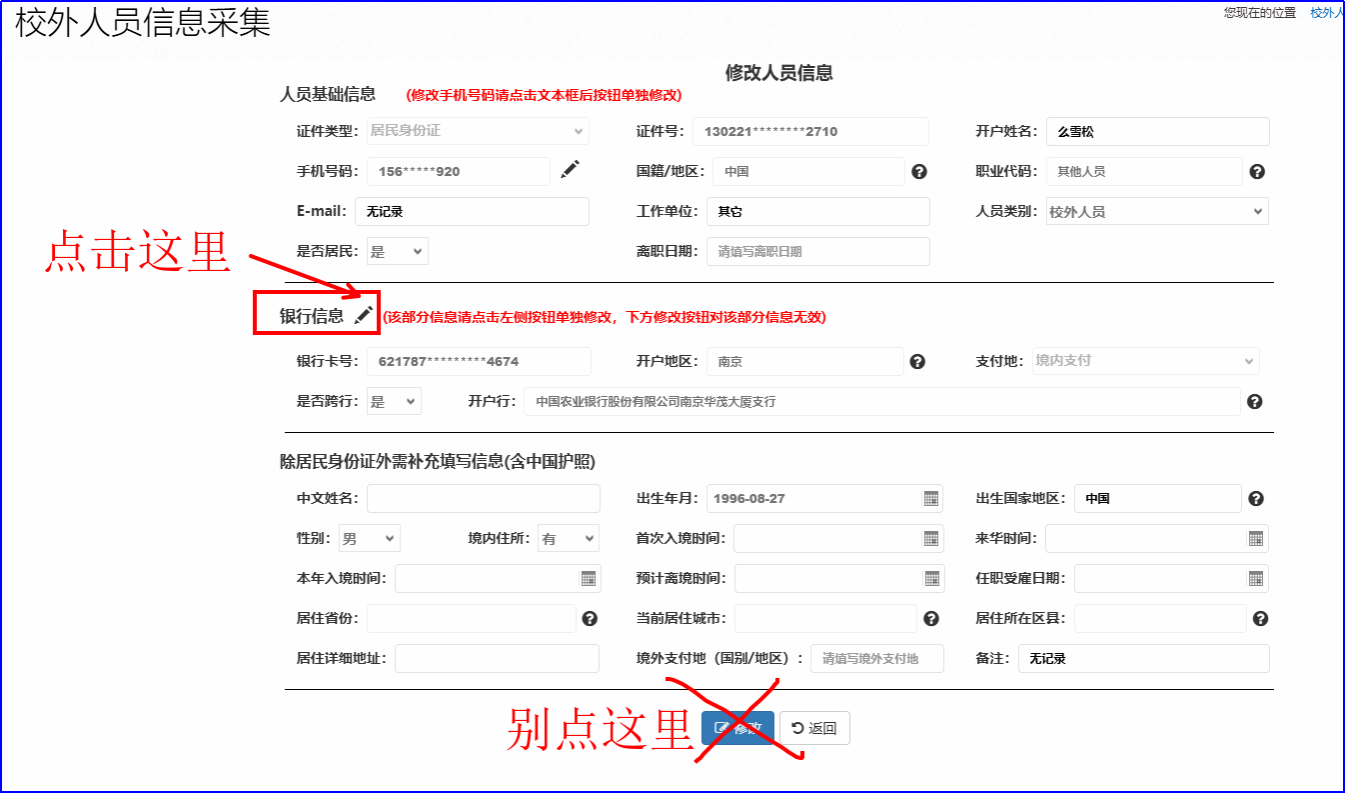Open the 人员类别 dropdown

[x=1156, y=212]
